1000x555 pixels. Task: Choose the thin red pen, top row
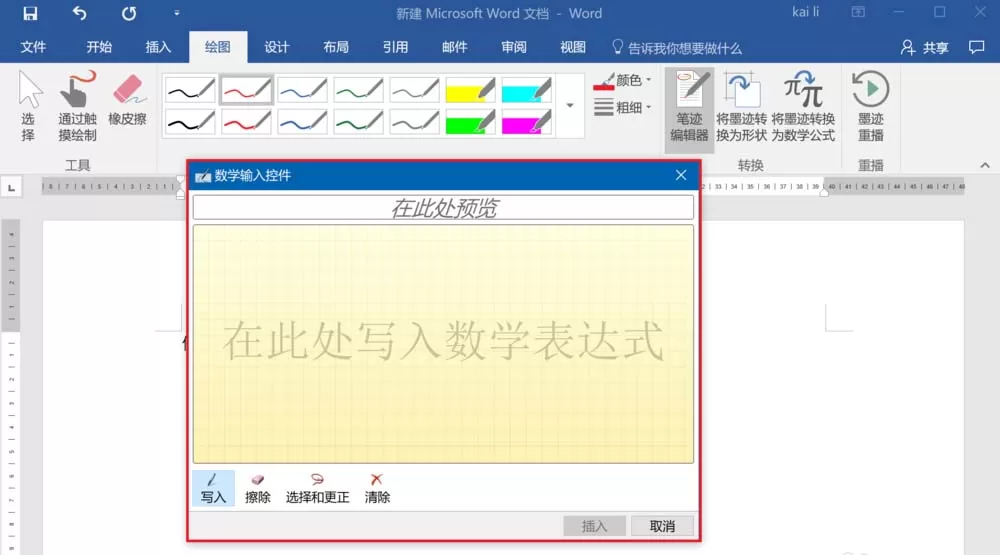coord(246,91)
